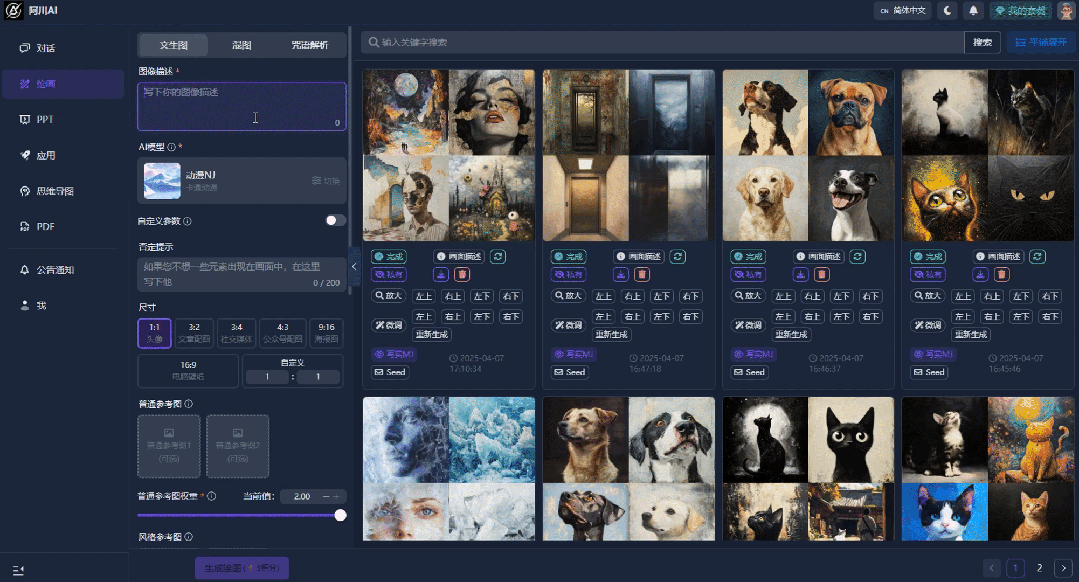The image size is (1079, 582).
Task: Toggle the 自定义参数 switch
Action: click(x=335, y=221)
